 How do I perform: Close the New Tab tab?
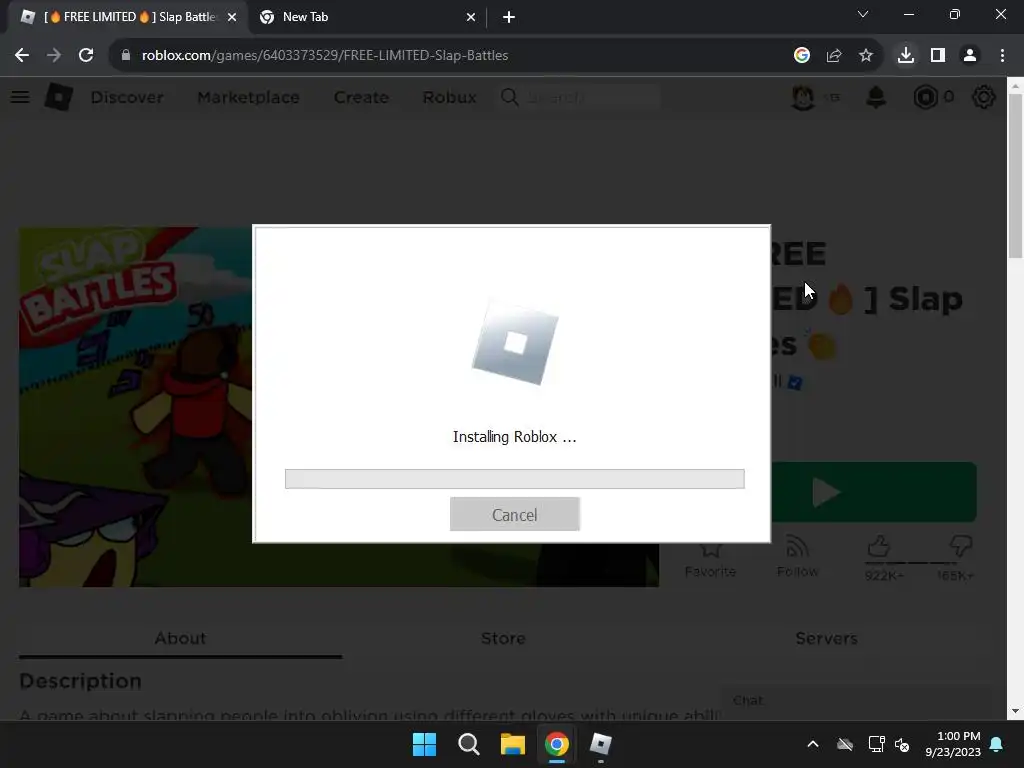click(x=471, y=18)
